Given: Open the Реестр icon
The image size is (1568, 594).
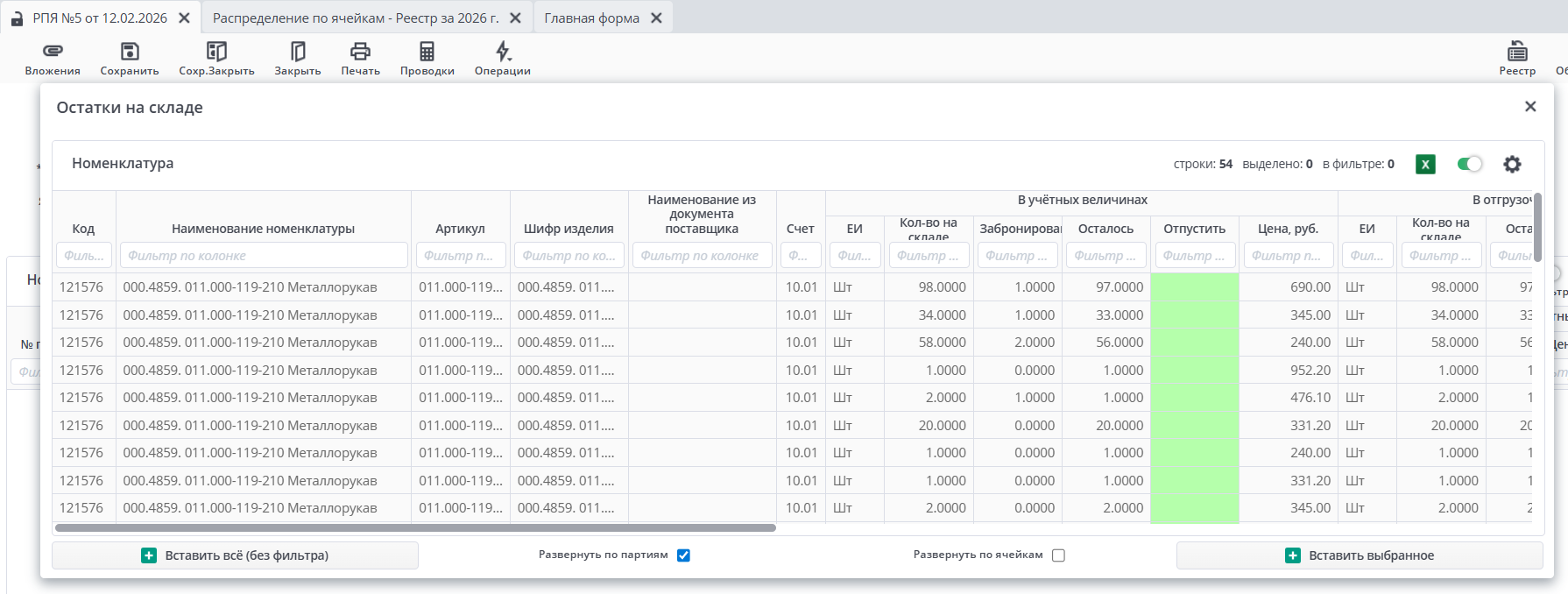Looking at the screenshot, I should pos(1516,53).
